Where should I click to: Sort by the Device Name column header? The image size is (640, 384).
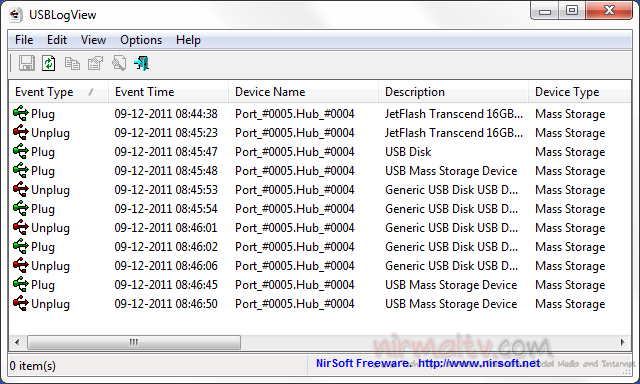[304, 92]
